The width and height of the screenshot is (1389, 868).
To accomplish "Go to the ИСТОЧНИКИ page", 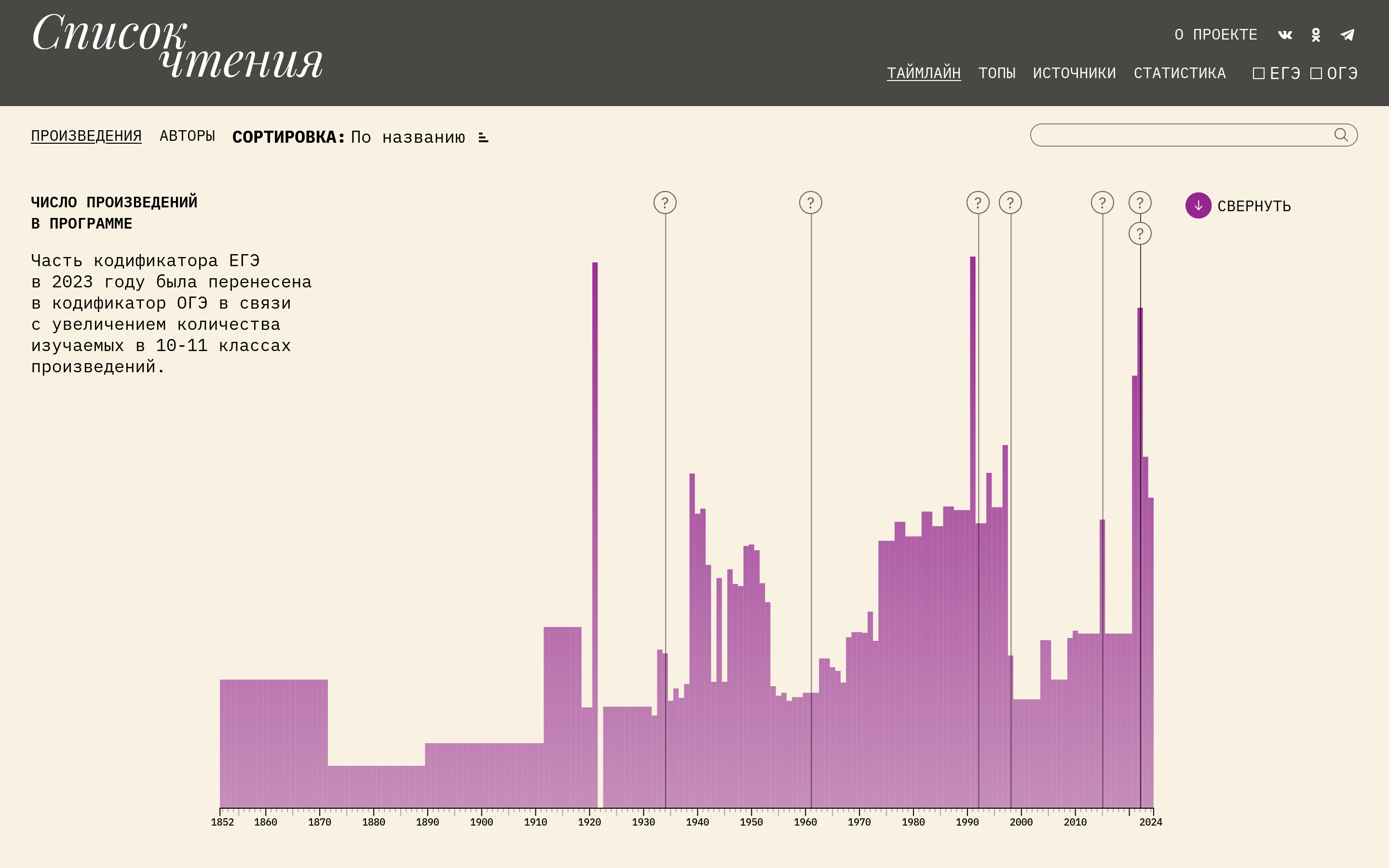I will 1074,73.
